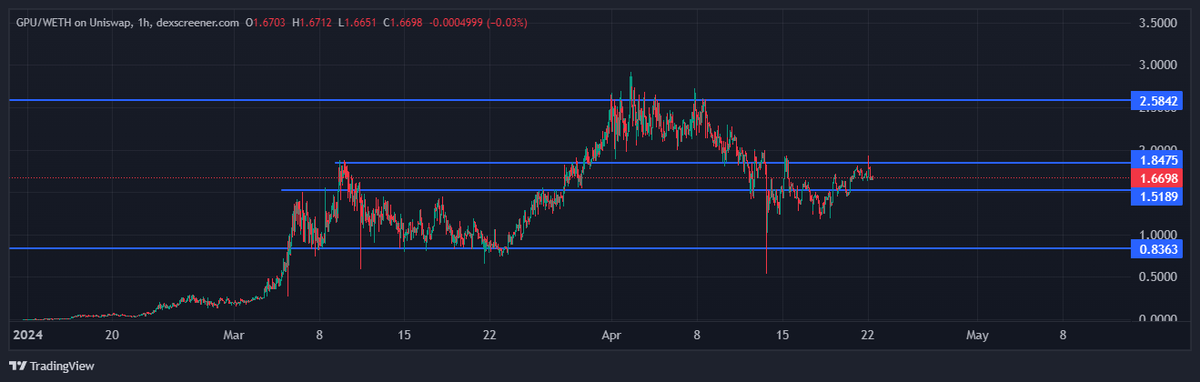Select the 1.8475 price level label
This screenshot has height=382, width=1200.
click(x=1157, y=160)
